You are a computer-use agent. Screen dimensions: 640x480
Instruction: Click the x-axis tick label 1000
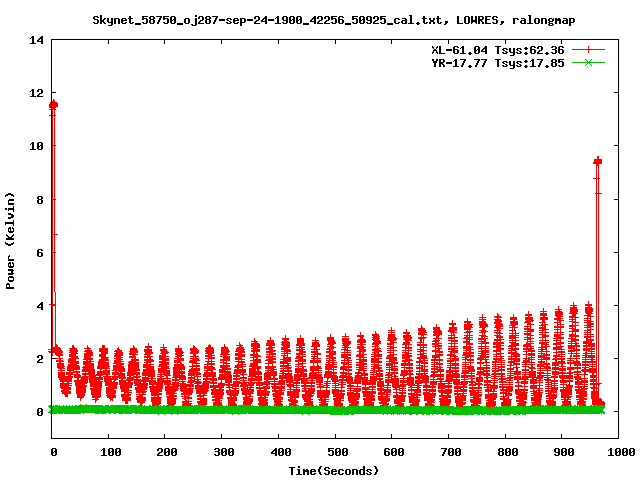(x=621, y=452)
